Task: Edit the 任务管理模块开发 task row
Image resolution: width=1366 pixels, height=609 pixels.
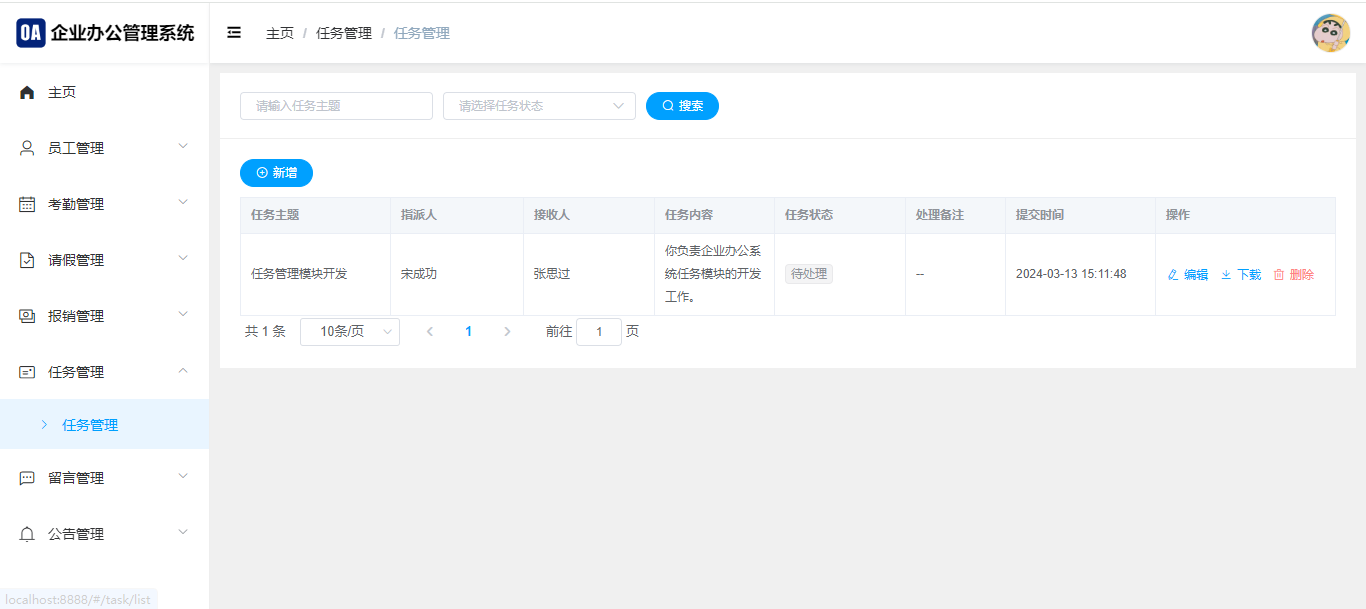Action: tap(1188, 275)
